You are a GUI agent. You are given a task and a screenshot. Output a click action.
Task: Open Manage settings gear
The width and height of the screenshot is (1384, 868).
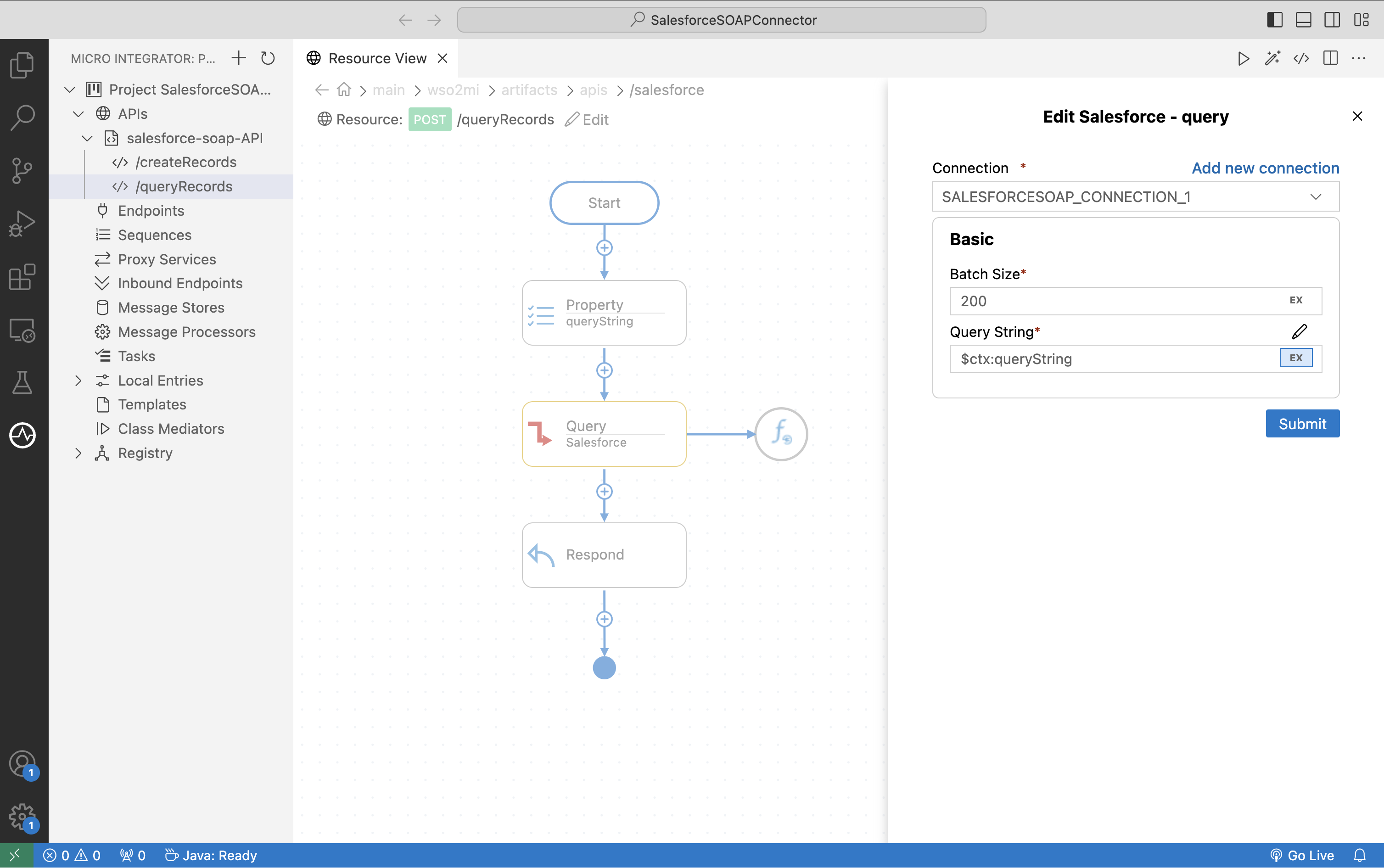(23, 816)
